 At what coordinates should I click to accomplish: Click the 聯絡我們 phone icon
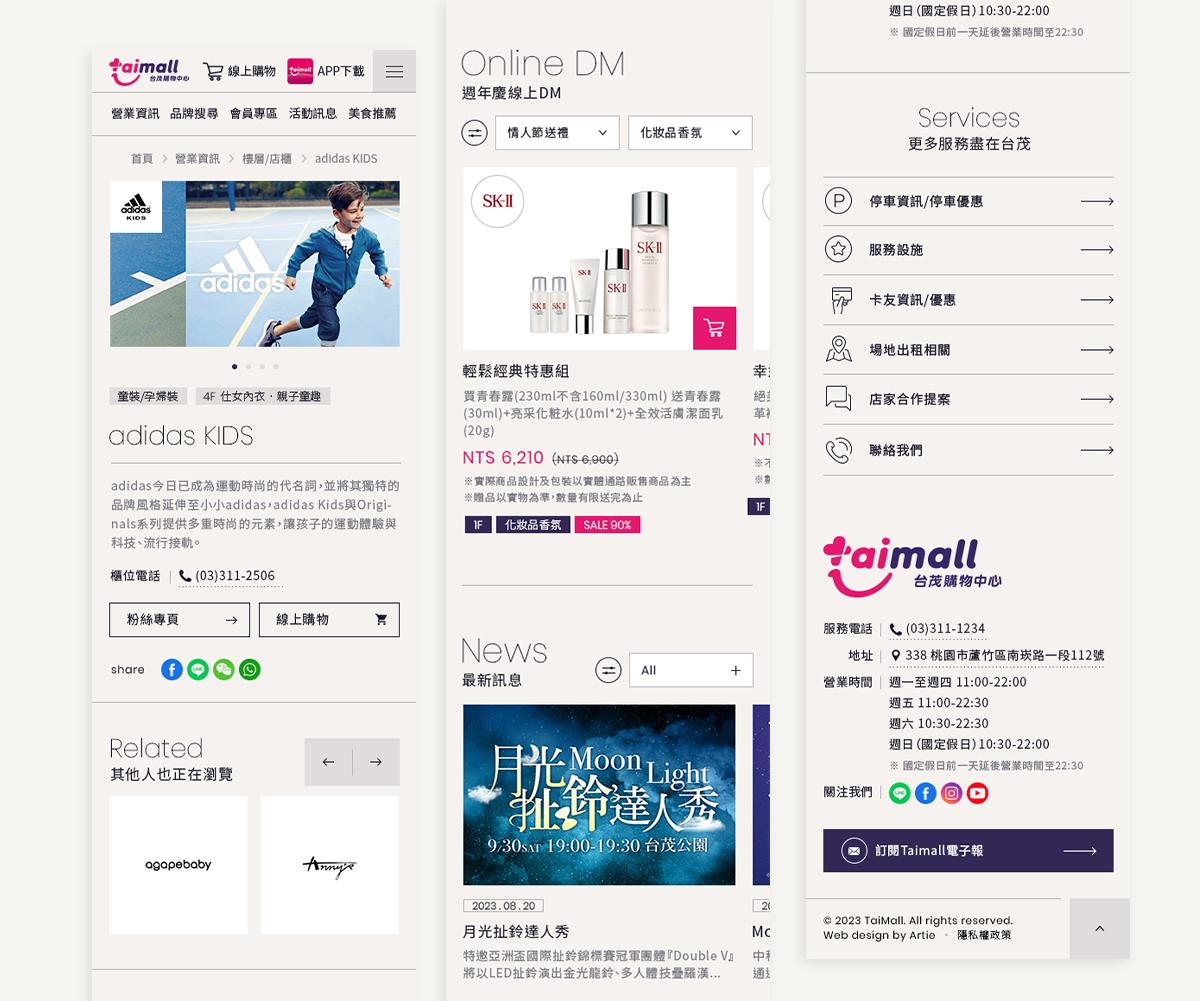[x=838, y=450]
